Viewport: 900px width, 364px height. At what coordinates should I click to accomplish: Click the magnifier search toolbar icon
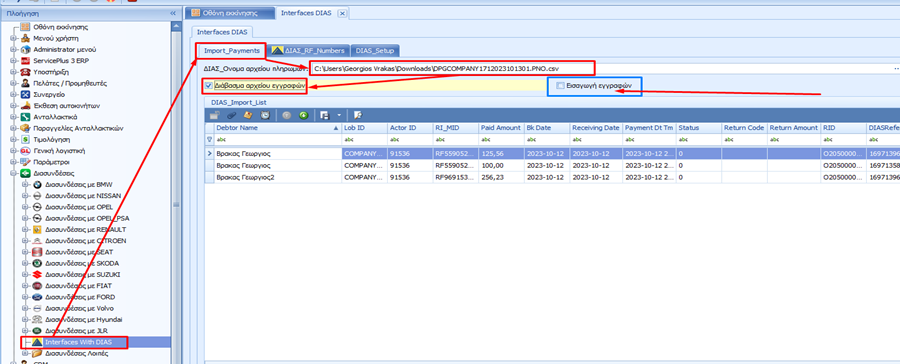tap(357, 115)
